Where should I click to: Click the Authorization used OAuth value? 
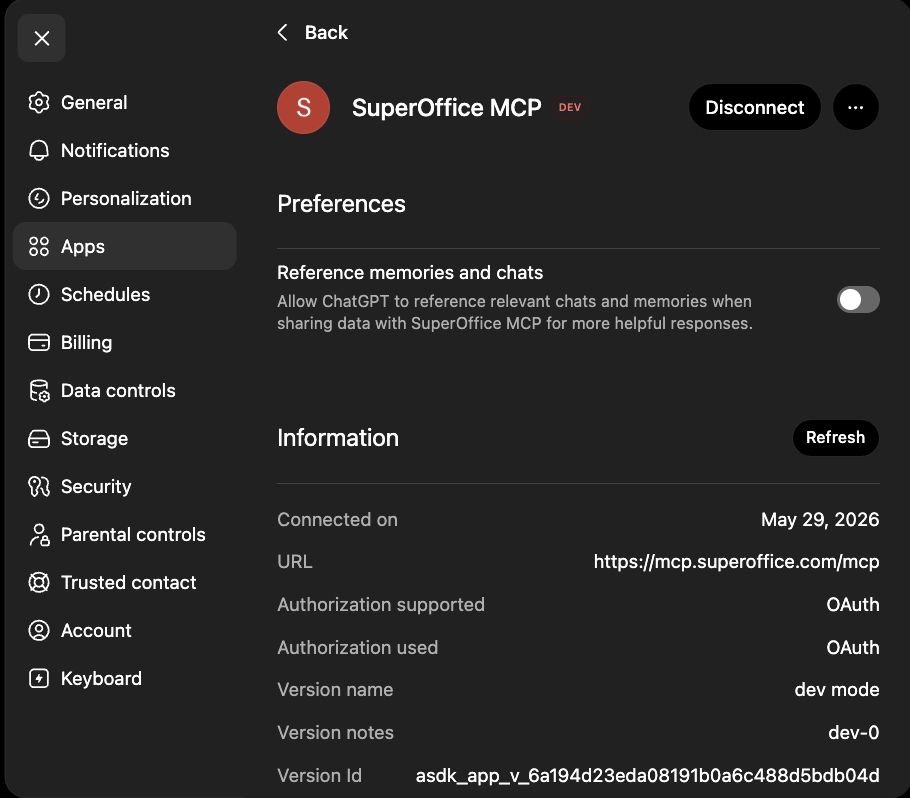853,648
